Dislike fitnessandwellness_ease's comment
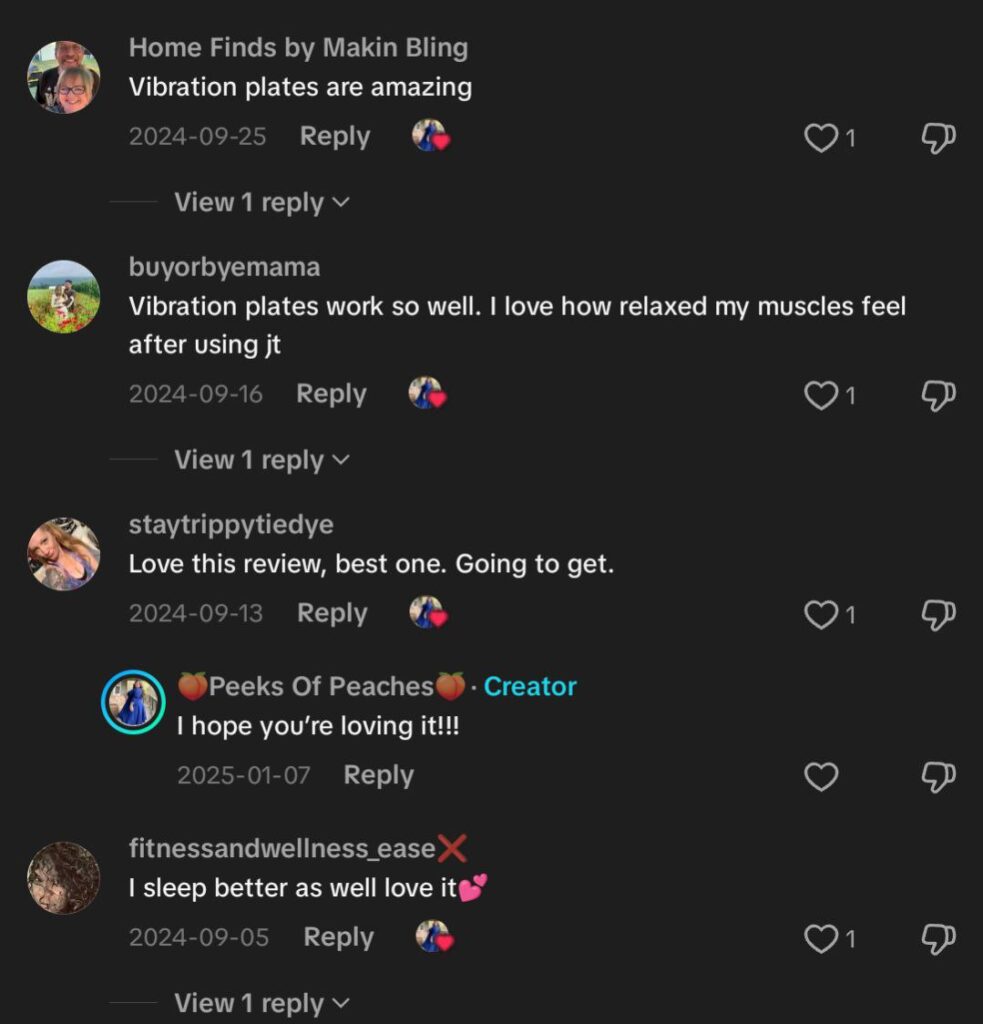The height and width of the screenshot is (1024, 983). [x=938, y=939]
